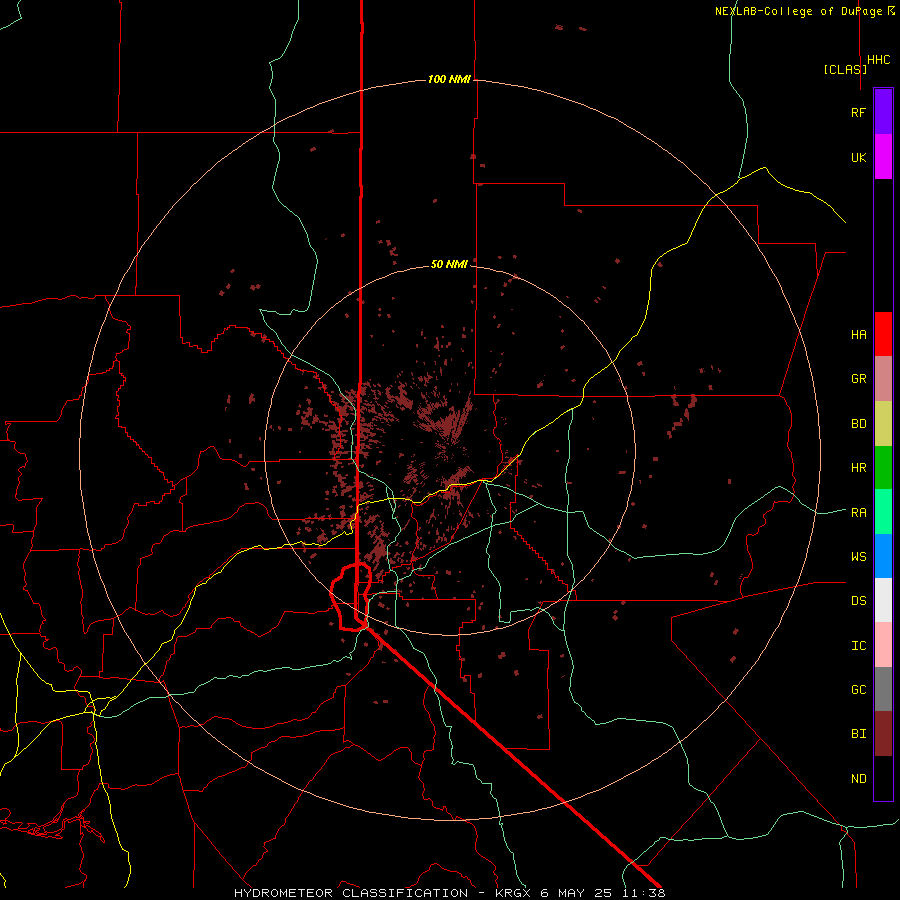Click the NEXLAB-College of DuPage credit text
900x900 pixels.
click(798, 11)
